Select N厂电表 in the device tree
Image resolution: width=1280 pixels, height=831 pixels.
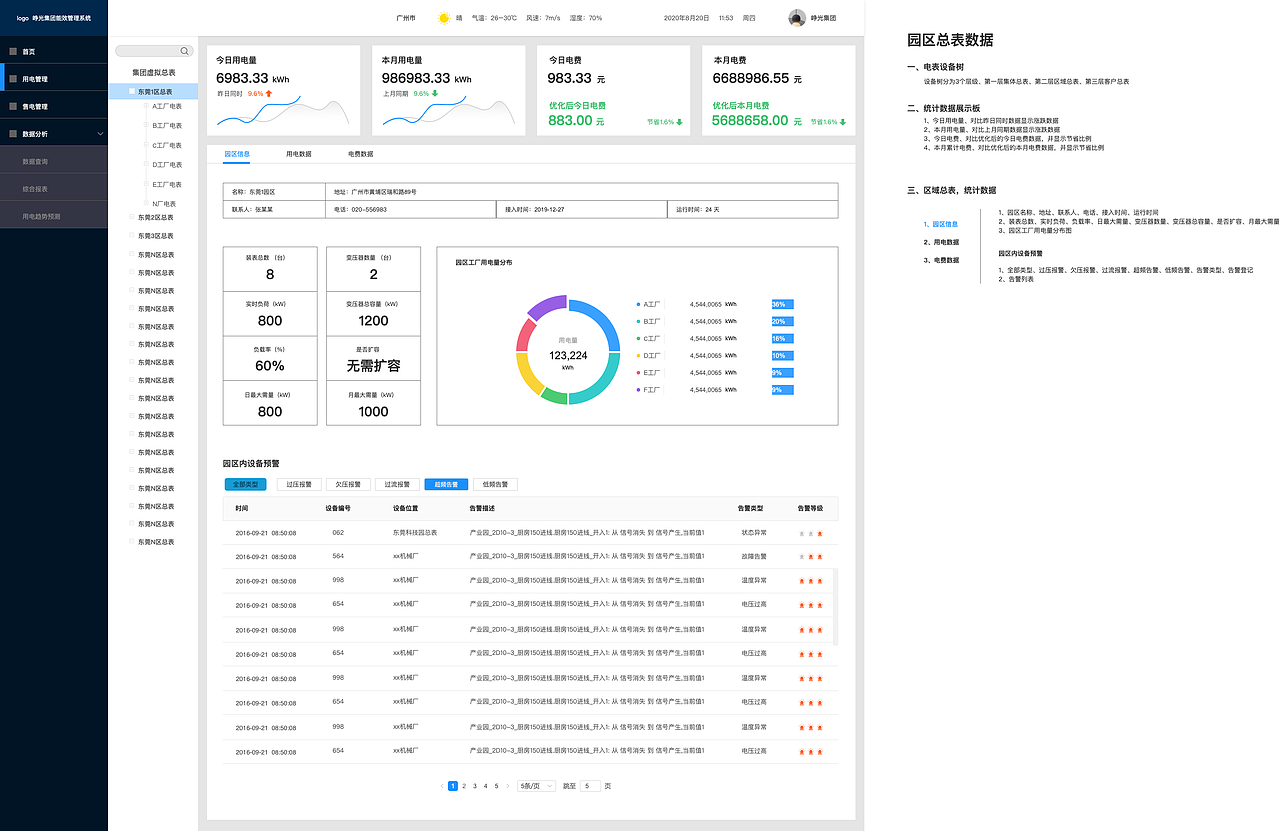(x=164, y=203)
